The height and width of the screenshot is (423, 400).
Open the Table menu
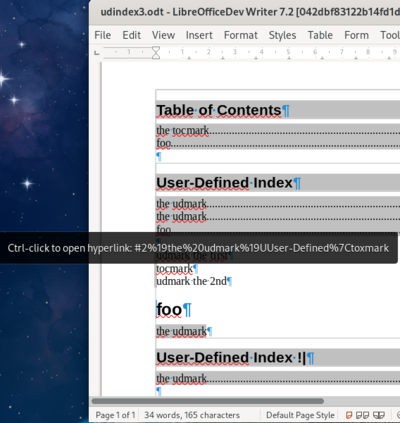point(320,35)
